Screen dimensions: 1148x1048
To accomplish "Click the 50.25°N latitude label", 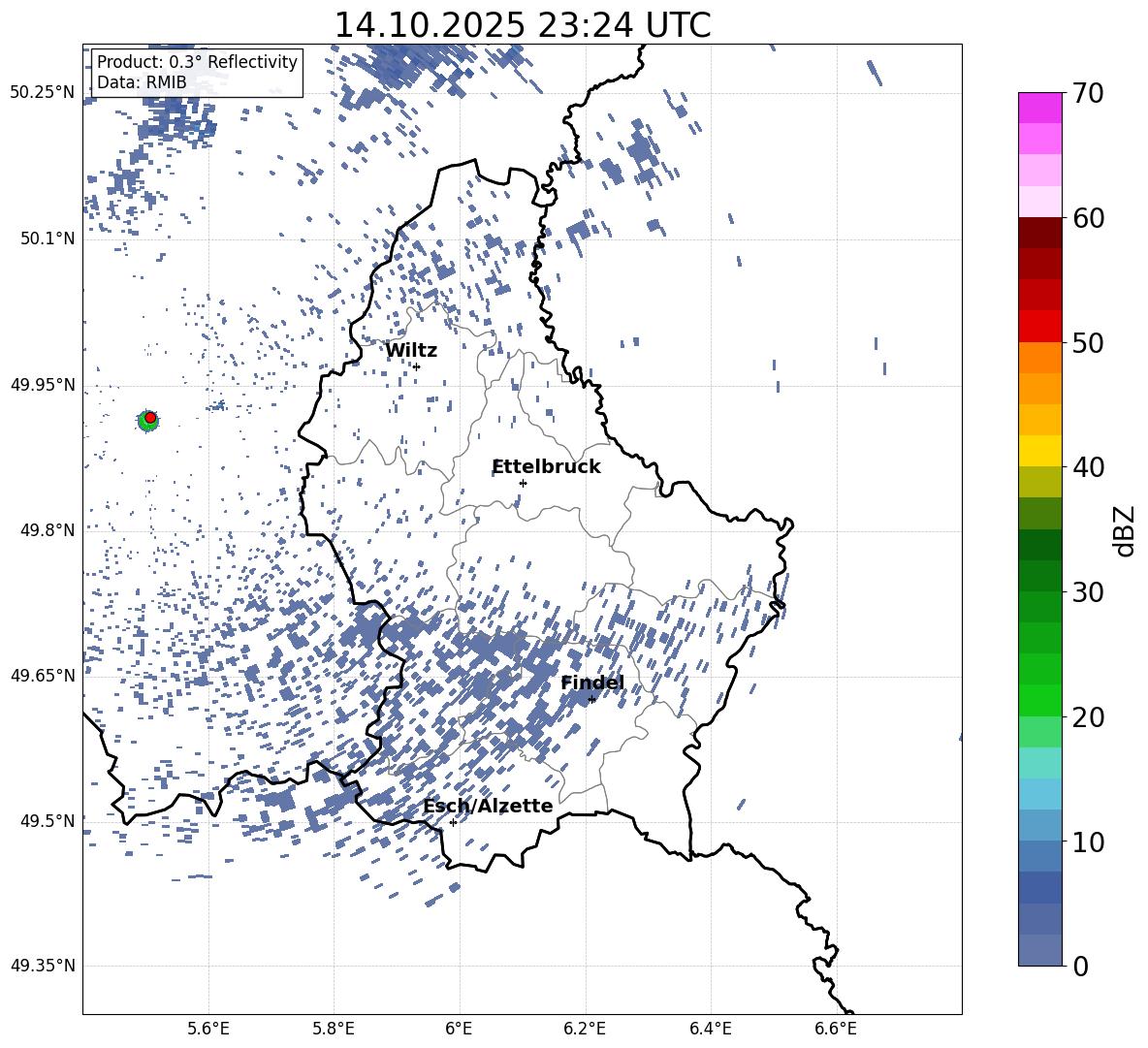I will click(x=43, y=93).
